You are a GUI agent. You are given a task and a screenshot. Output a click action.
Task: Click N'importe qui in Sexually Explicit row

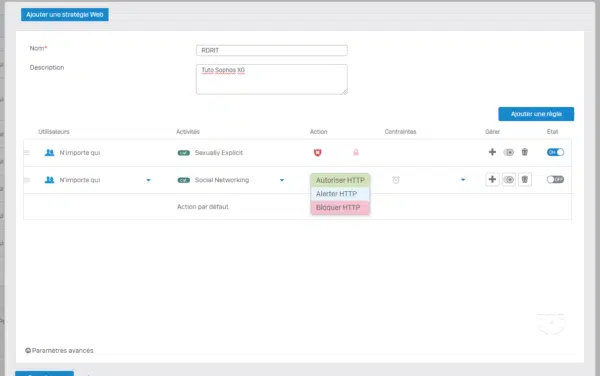coord(80,153)
